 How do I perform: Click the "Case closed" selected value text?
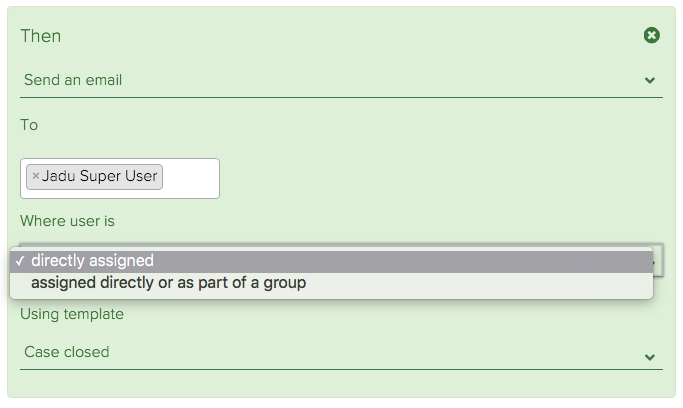tap(67, 352)
